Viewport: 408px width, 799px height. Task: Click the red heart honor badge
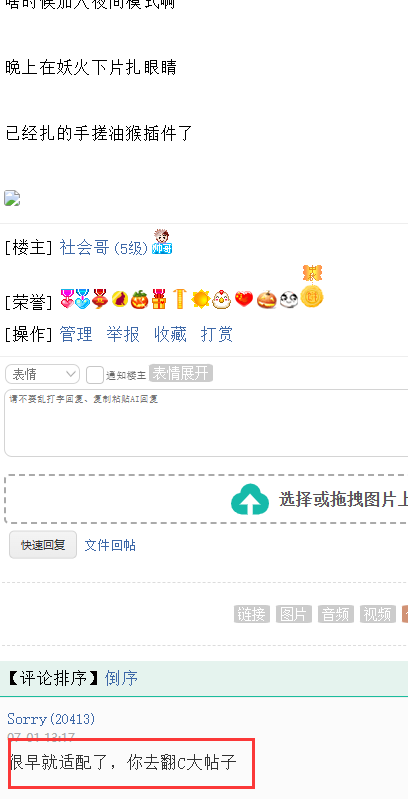244,299
